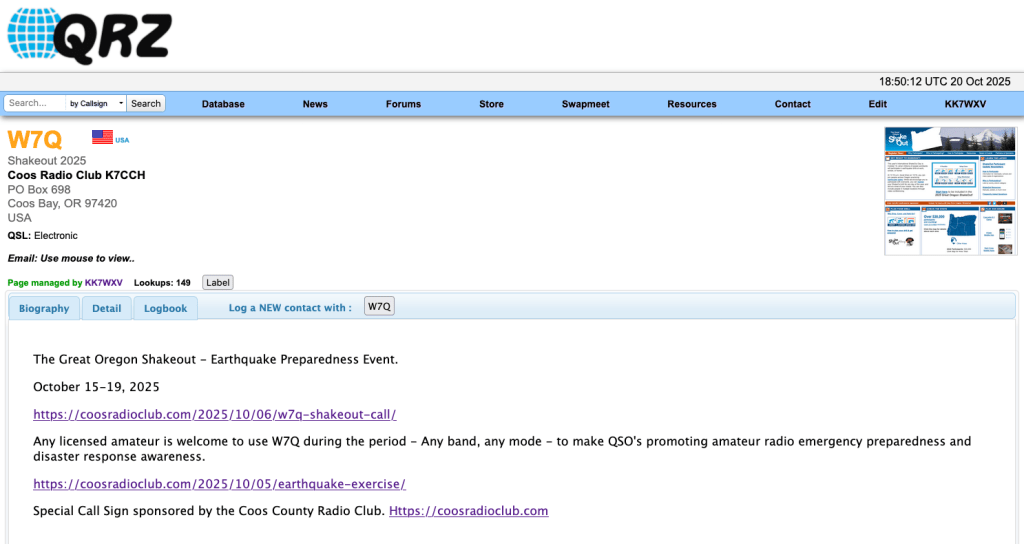The width and height of the screenshot is (1024, 544).
Task: Open the Shakeout profile thumbnail image
Action: (950, 191)
